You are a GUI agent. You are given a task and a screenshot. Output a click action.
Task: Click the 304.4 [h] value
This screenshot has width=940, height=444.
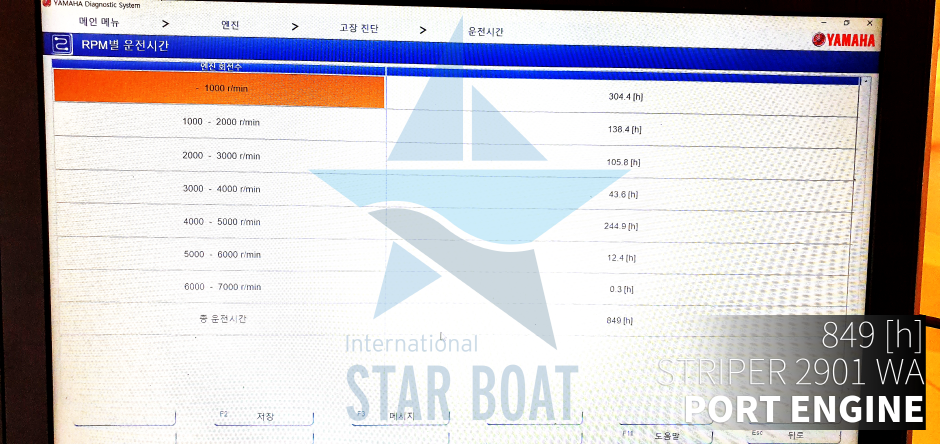click(625, 96)
